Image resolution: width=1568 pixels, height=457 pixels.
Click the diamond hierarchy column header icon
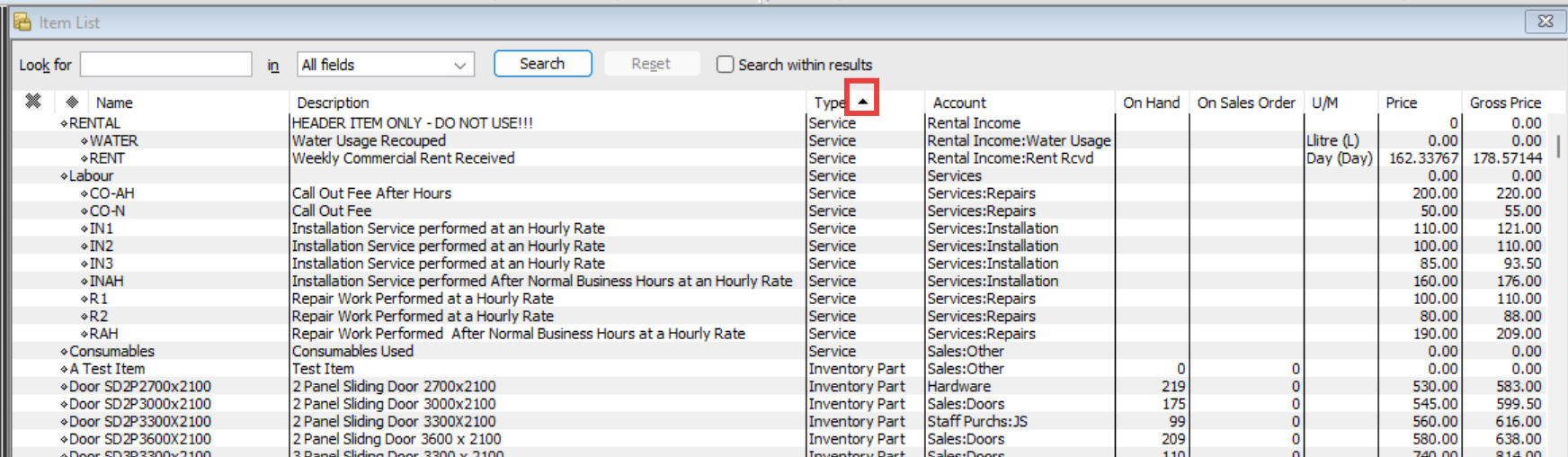pos(73,103)
